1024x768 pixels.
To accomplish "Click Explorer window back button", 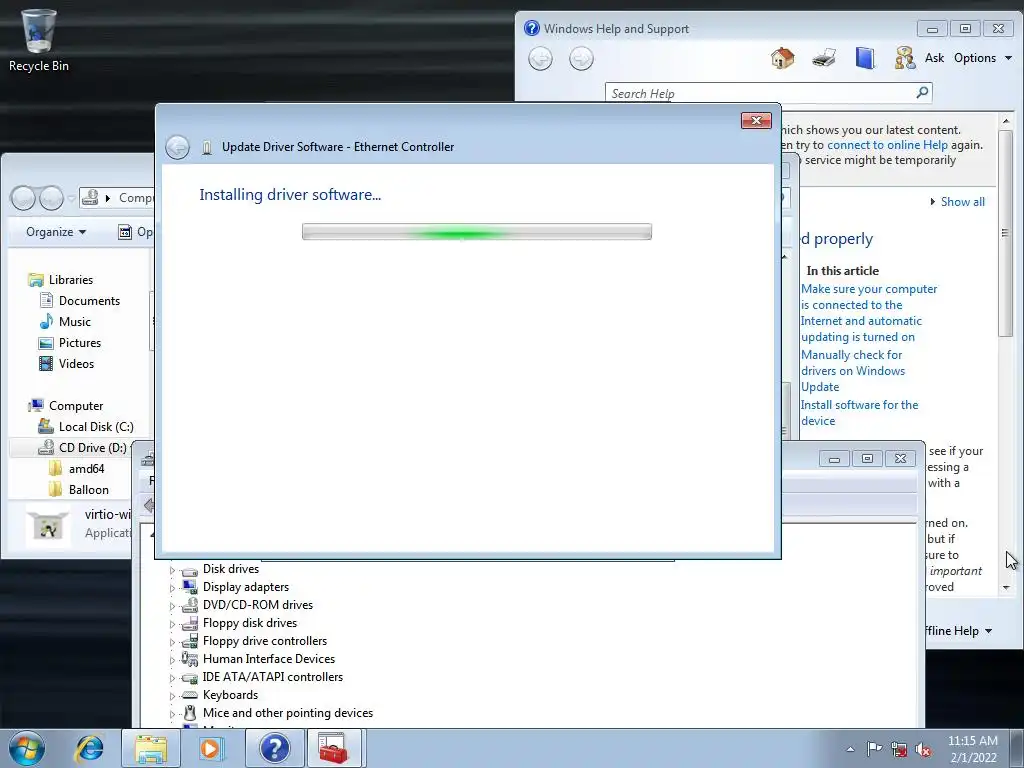I will pyautogui.click(x=23, y=198).
